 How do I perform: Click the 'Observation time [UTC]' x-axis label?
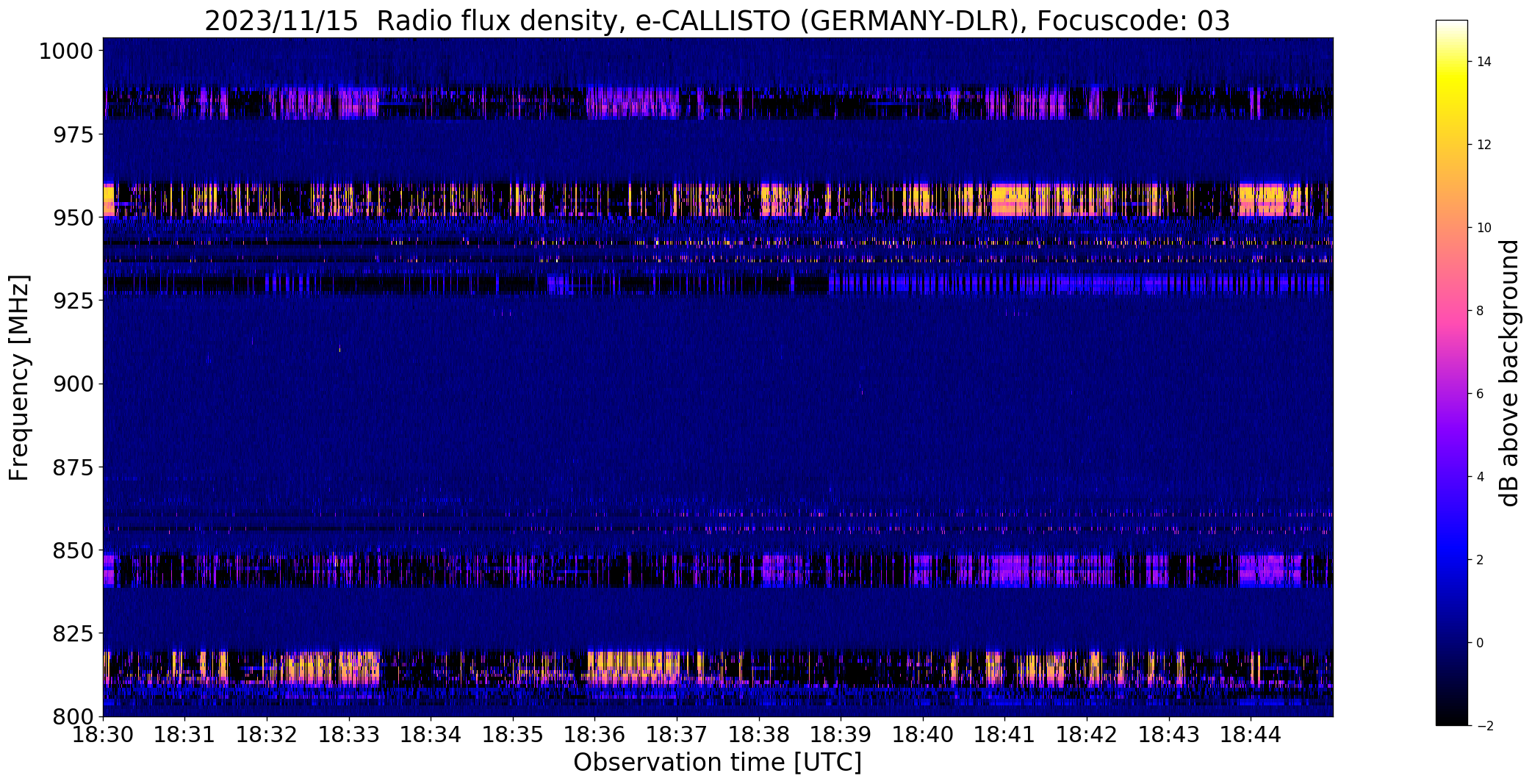pos(717,763)
